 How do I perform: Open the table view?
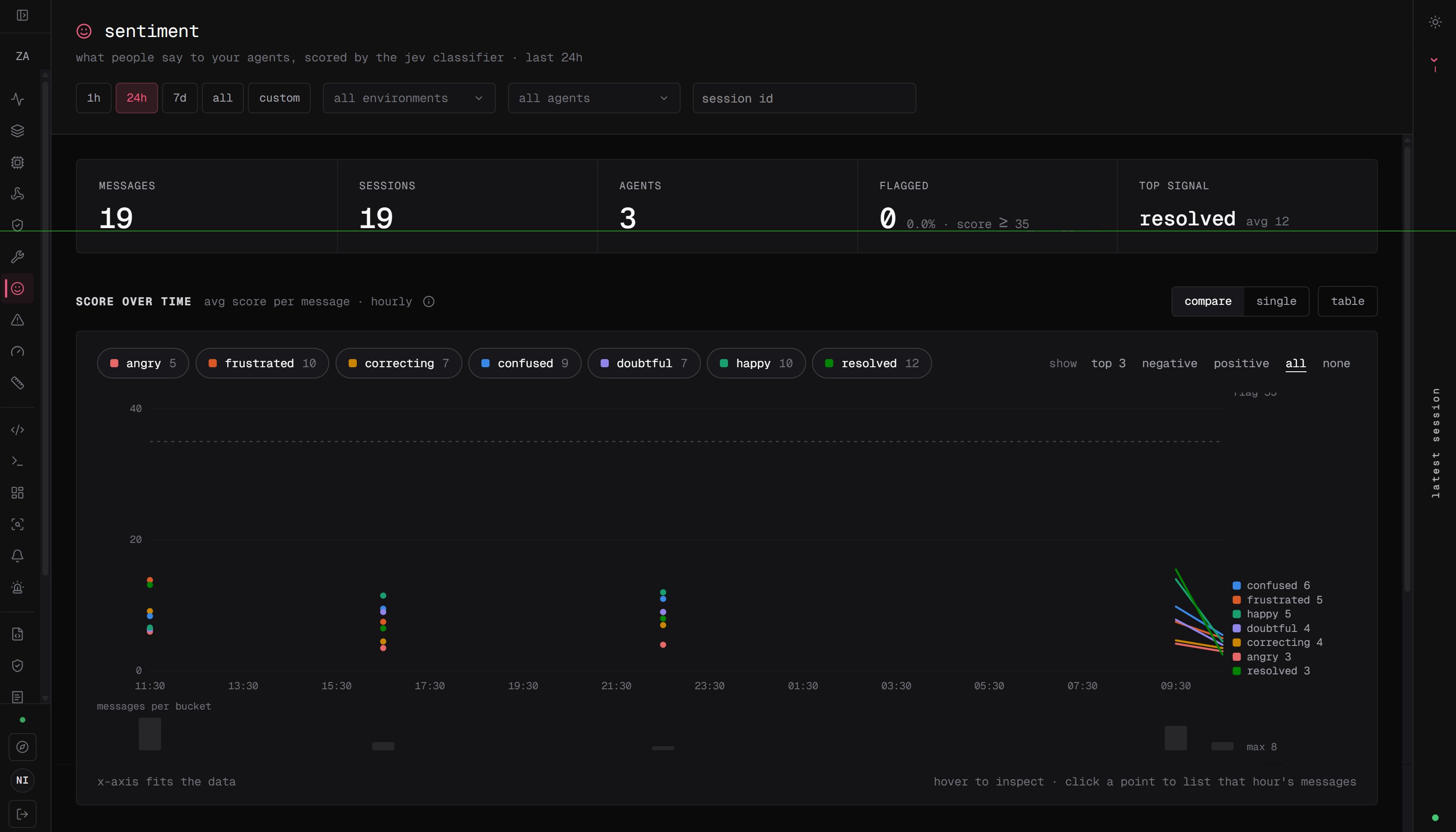pyautogui.click(x=1348, y=301)
